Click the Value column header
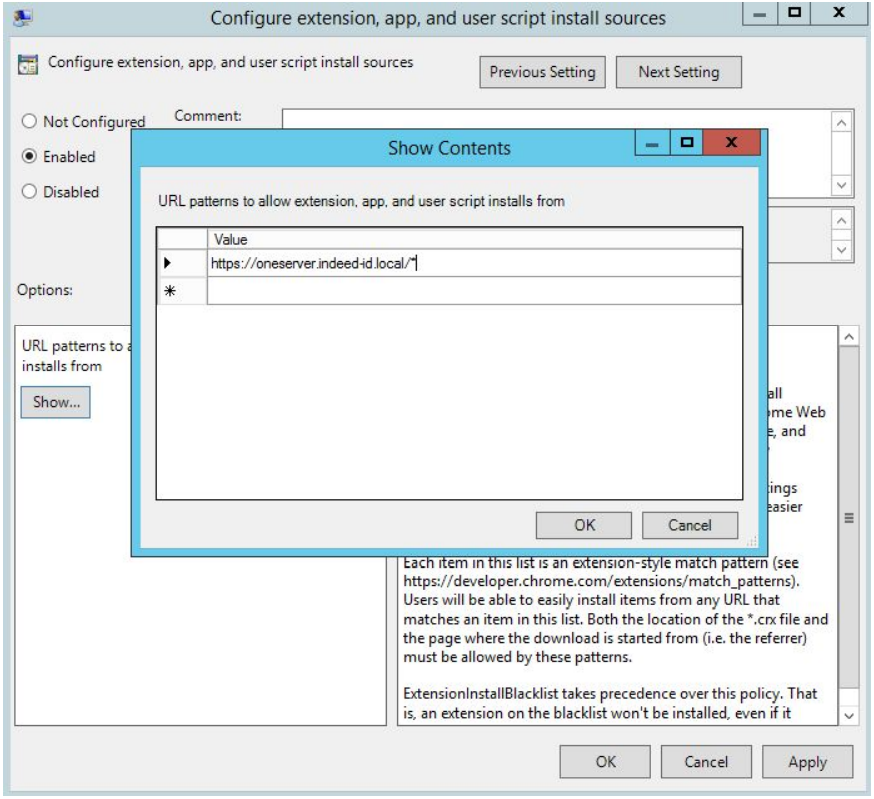The image size is (874, 799). point(474,239)
